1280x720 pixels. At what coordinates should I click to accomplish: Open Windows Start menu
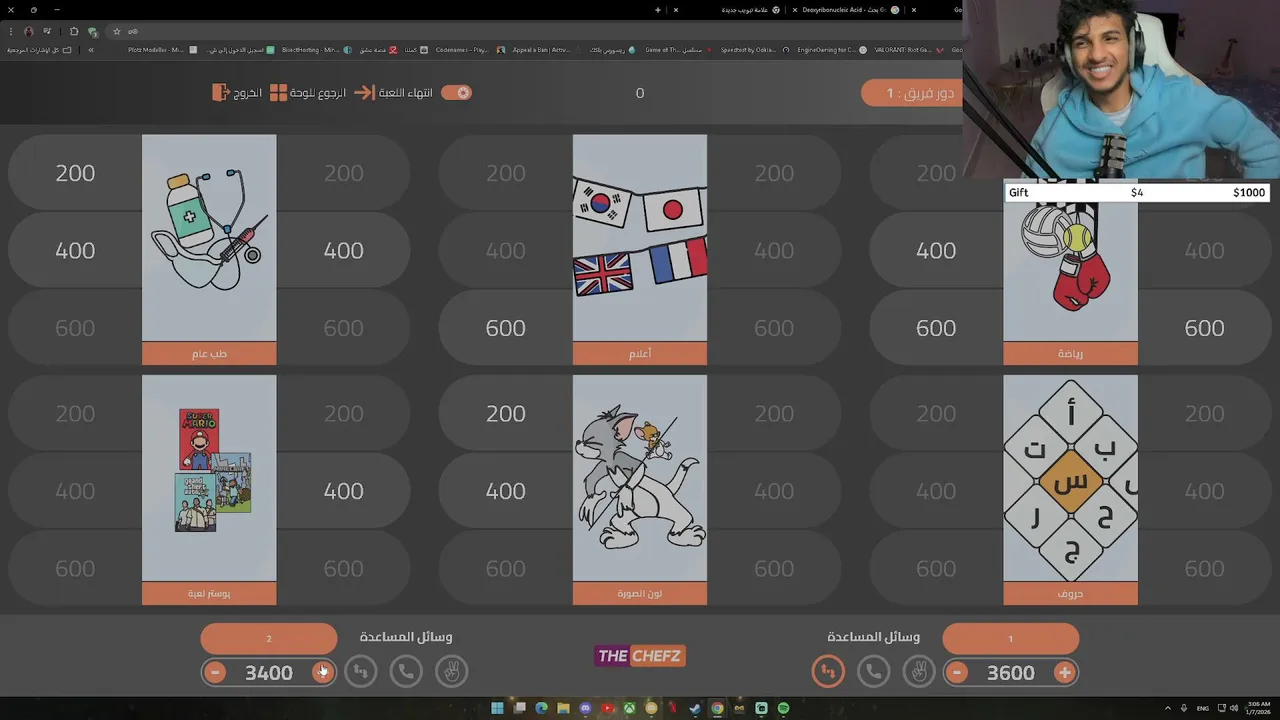point(497,708)
